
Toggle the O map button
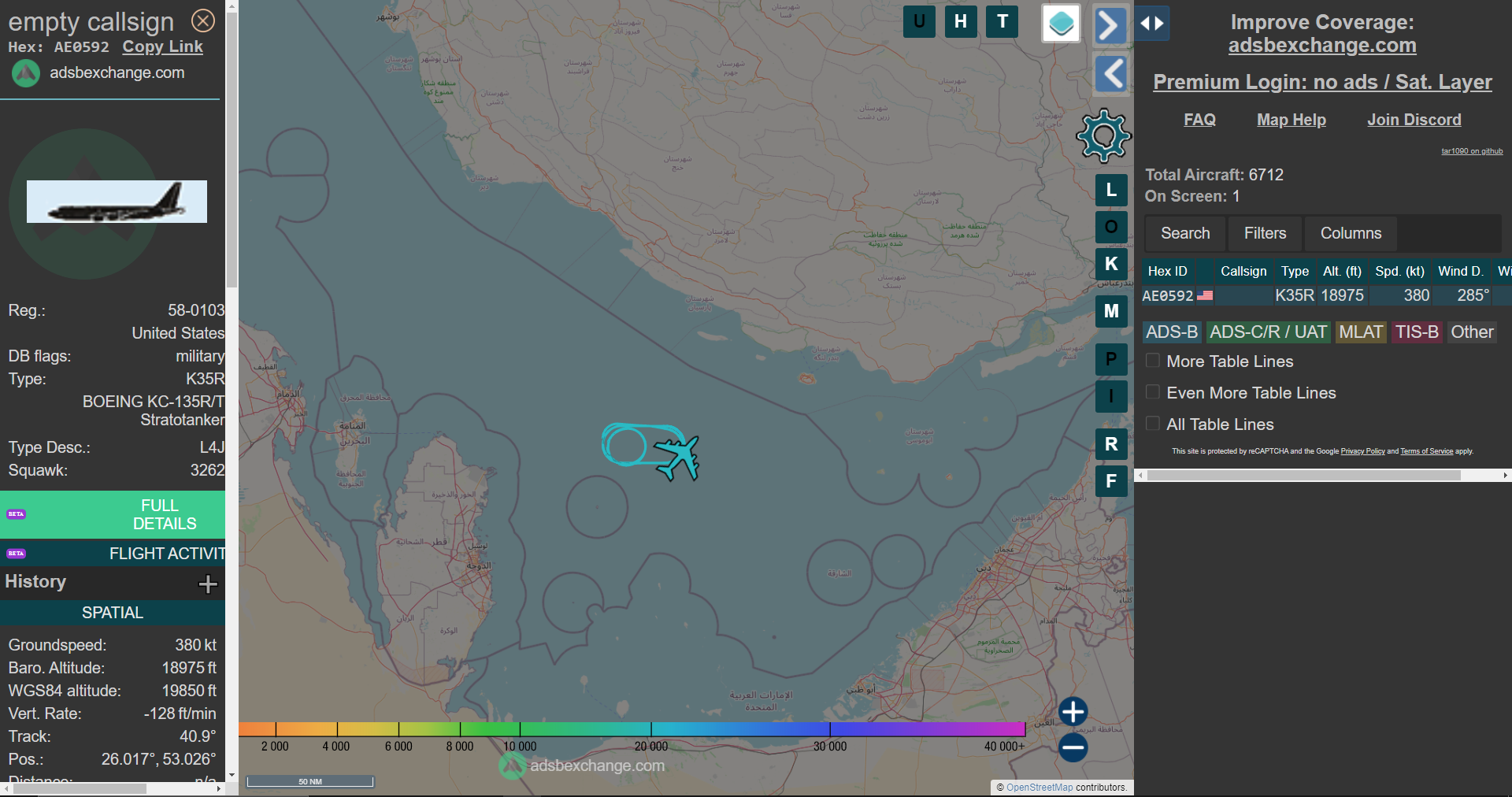(x=1111, y=227)
